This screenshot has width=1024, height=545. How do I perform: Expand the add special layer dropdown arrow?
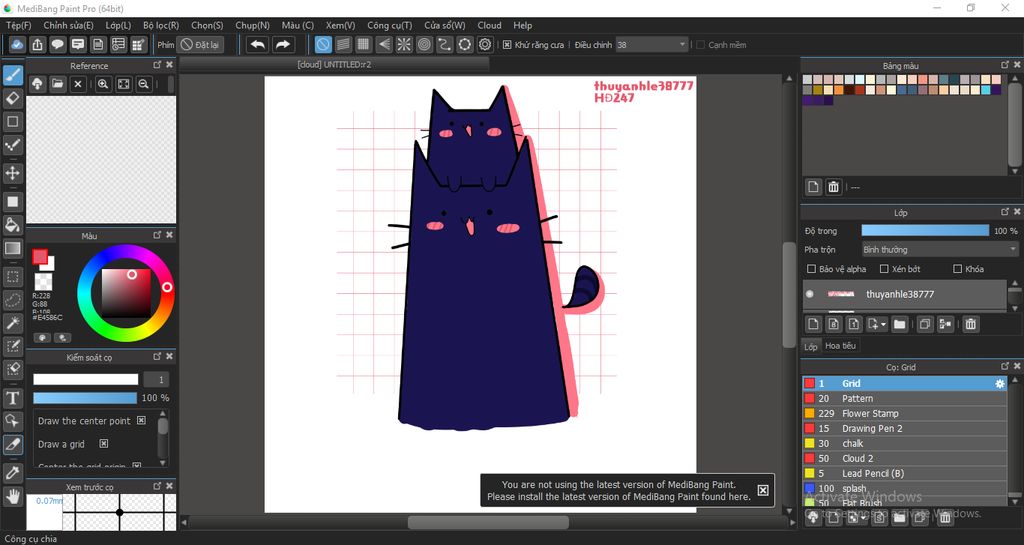click(x=884, y=324)
